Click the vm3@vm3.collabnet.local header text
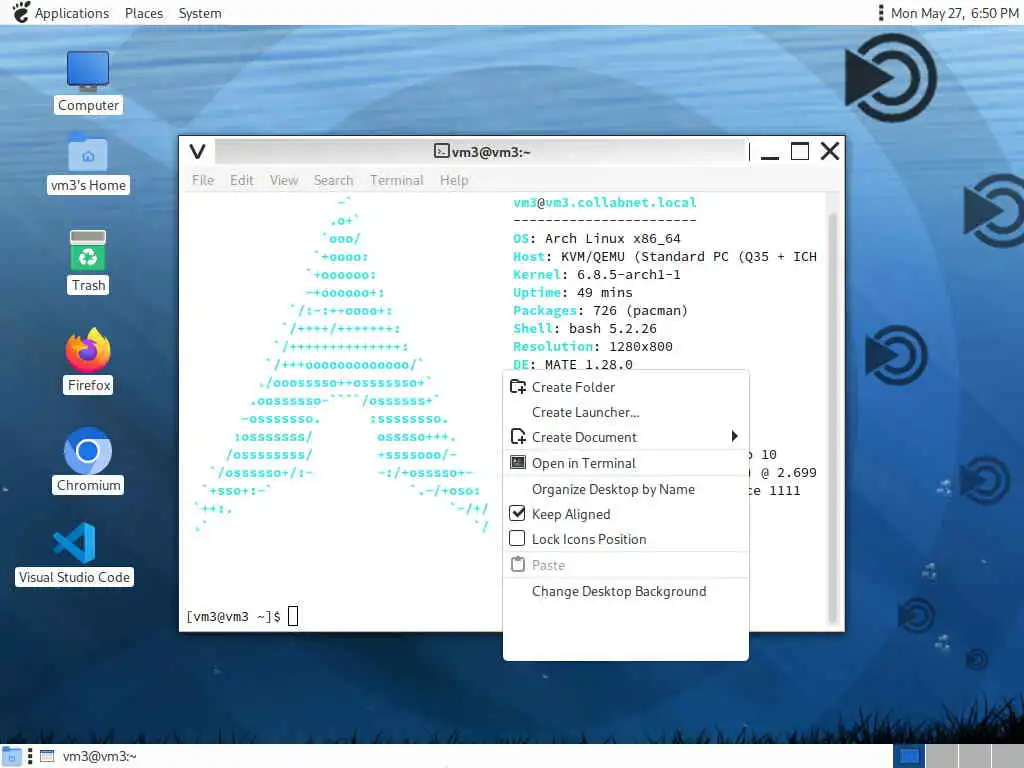 point(605,202)
